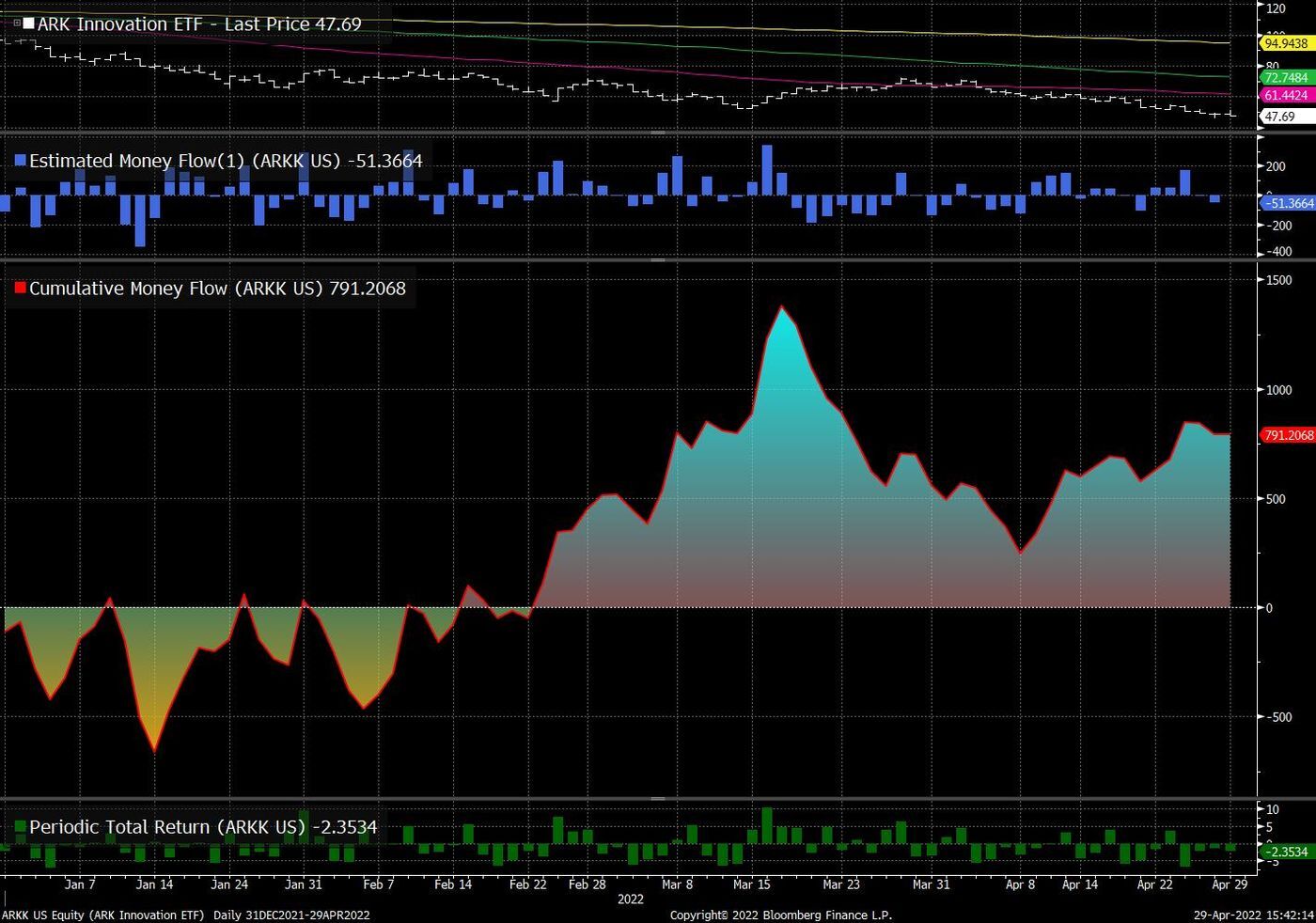Click the 2022 year label under the axis
The image size is (1316, 923).
tap(631, 900)
